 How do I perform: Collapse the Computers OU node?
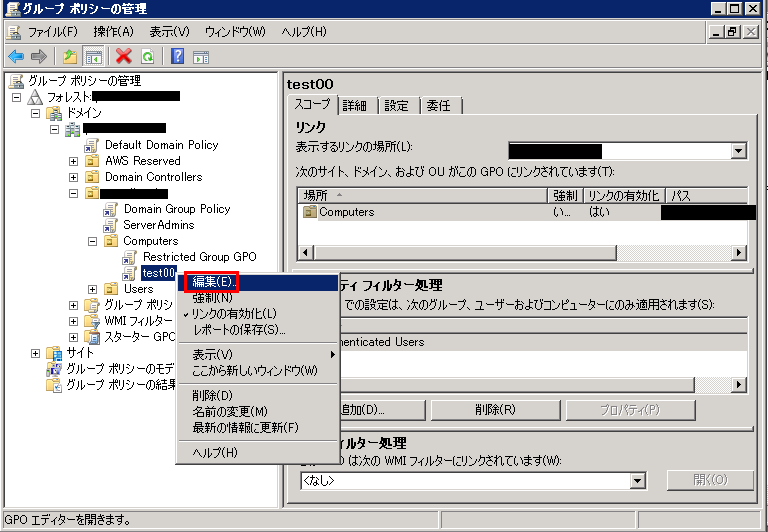click(x=92, y=241)
